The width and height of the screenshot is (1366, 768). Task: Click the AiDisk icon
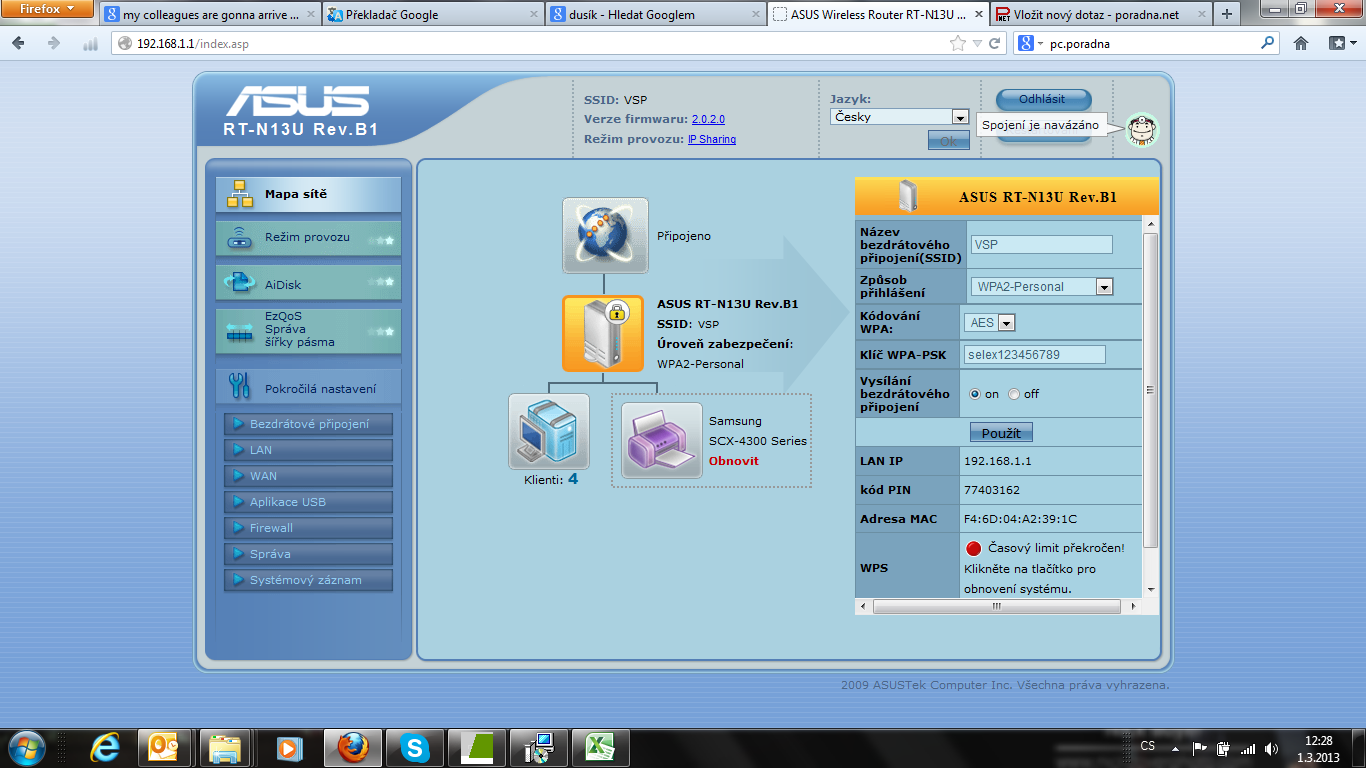point(240,284)
